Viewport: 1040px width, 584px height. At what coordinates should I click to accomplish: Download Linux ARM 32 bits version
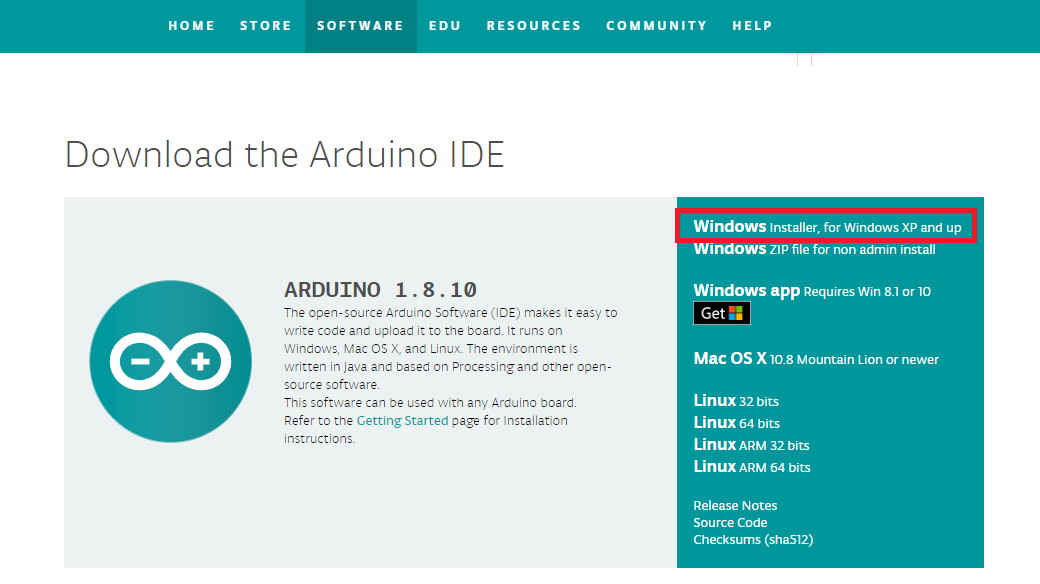coord(751,445)
